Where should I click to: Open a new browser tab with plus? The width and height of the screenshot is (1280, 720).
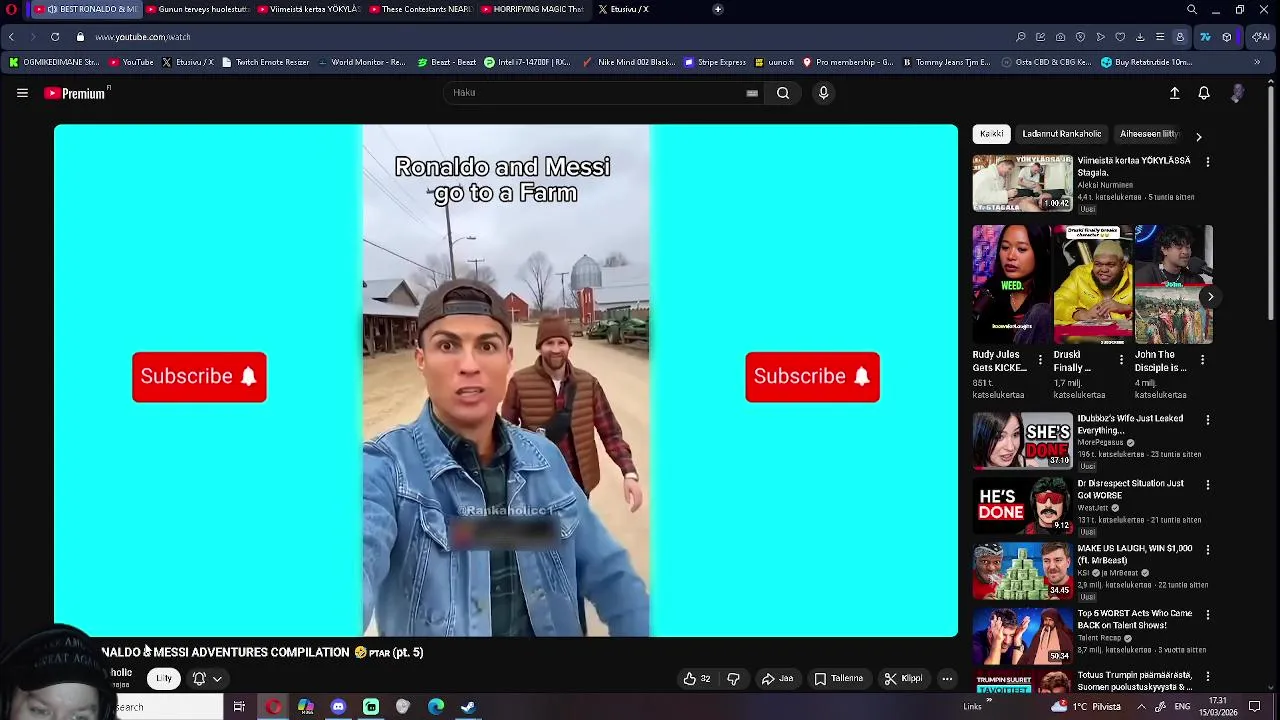click(717, 9)
